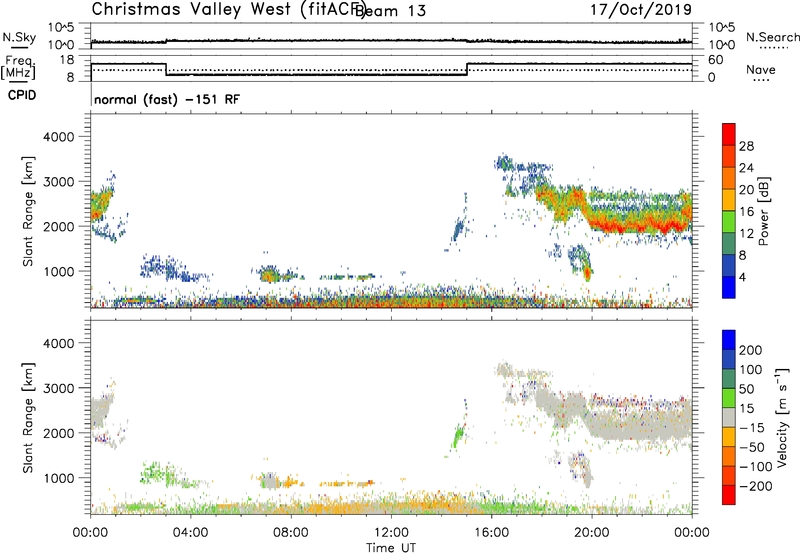This screenshot has height=554, width=800.
Task: Click the '4000' tick on power panel
Action: click(x=58, y=137)
